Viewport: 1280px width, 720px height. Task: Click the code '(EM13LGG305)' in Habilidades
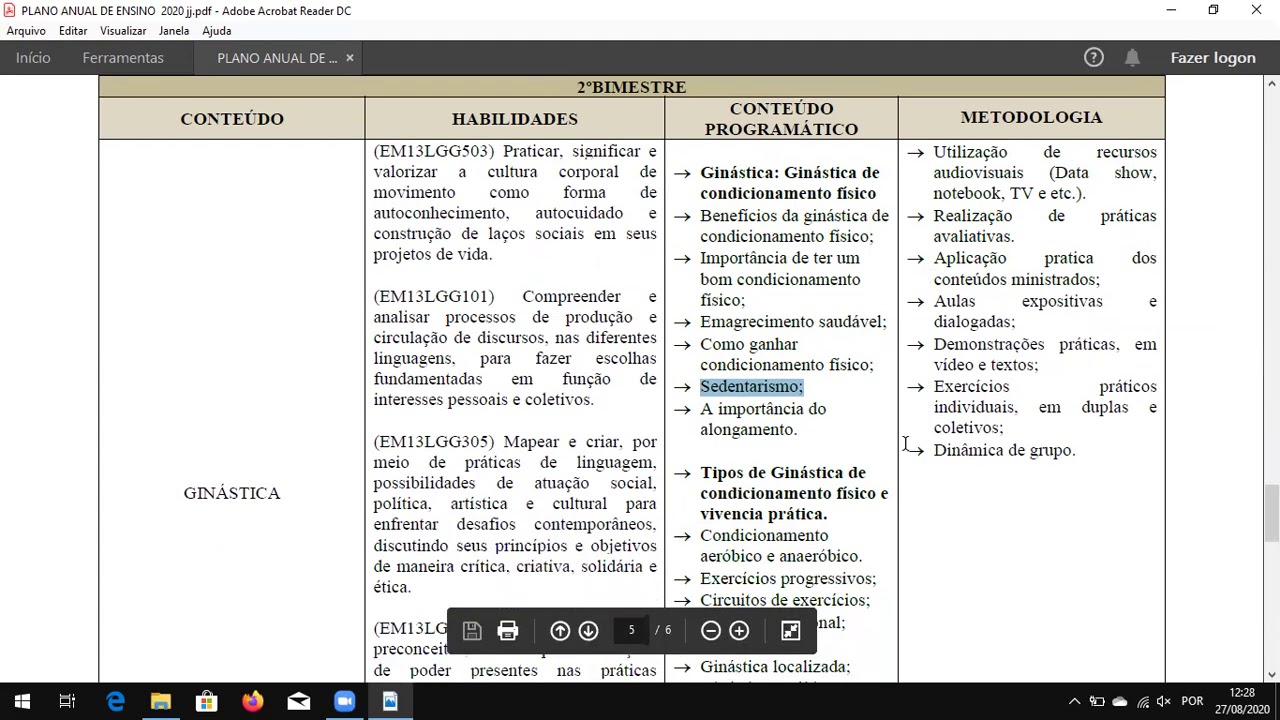pyautogui.click(x=434, y=442)
